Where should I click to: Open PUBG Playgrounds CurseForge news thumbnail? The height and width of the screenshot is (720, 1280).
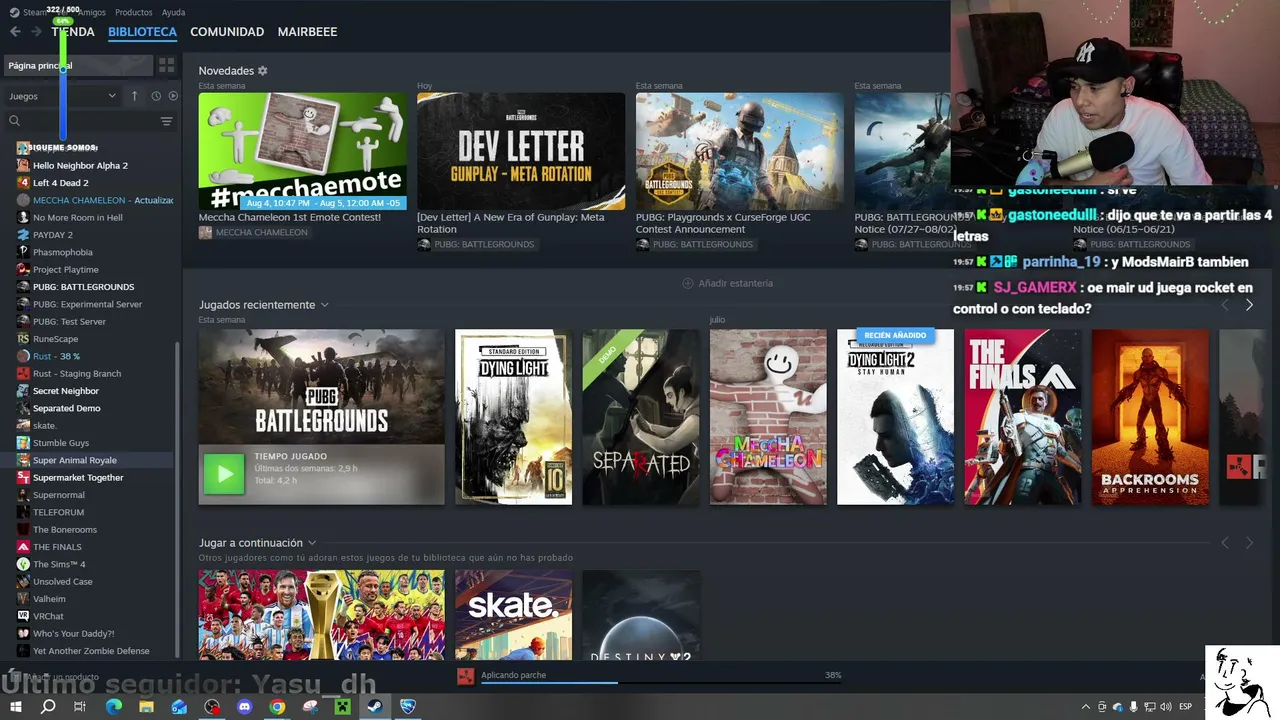739,151
